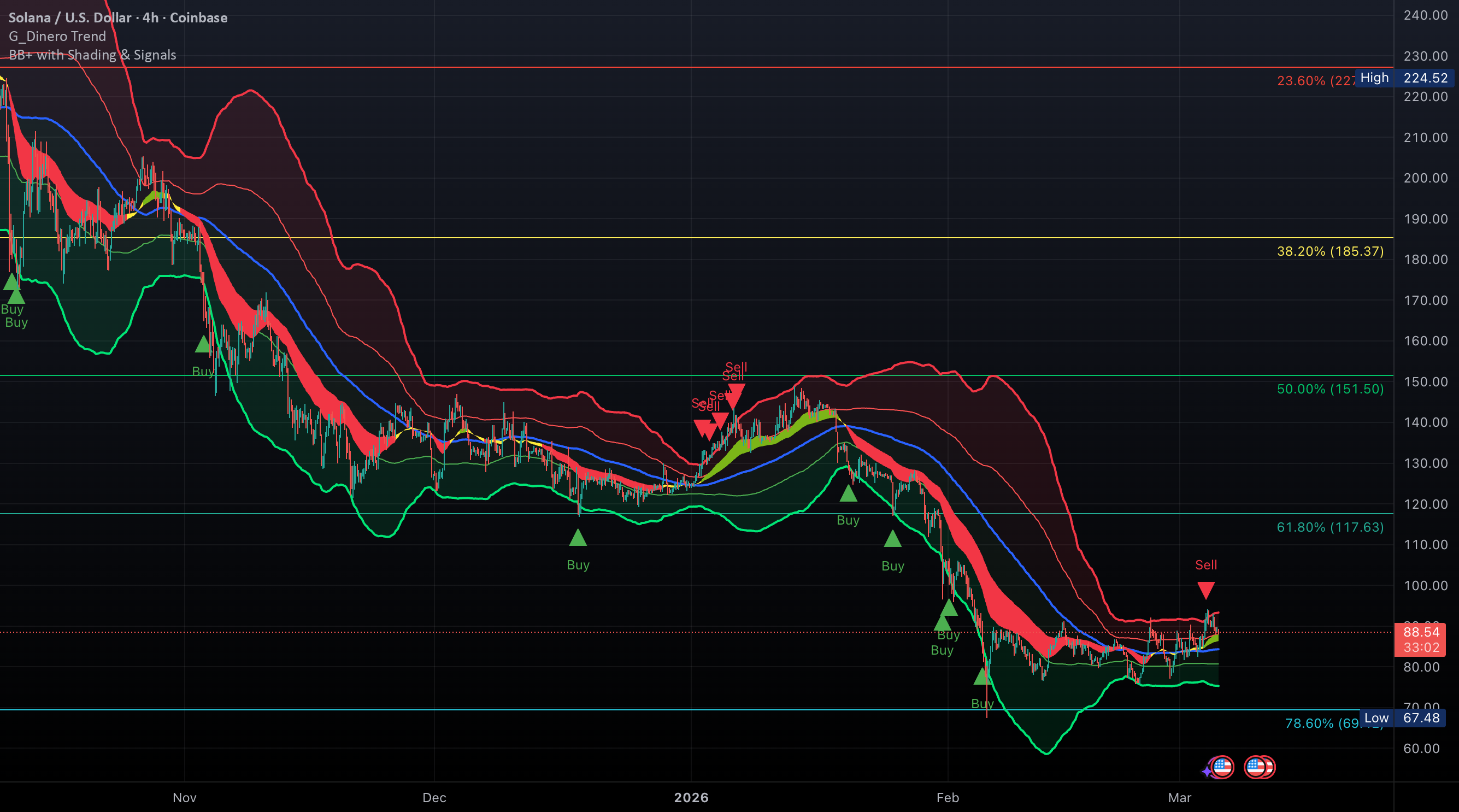Click the 61.80% (117.63) Fibonacci label
Screen dimensions: 1459x812
(x=1330, y=527)
